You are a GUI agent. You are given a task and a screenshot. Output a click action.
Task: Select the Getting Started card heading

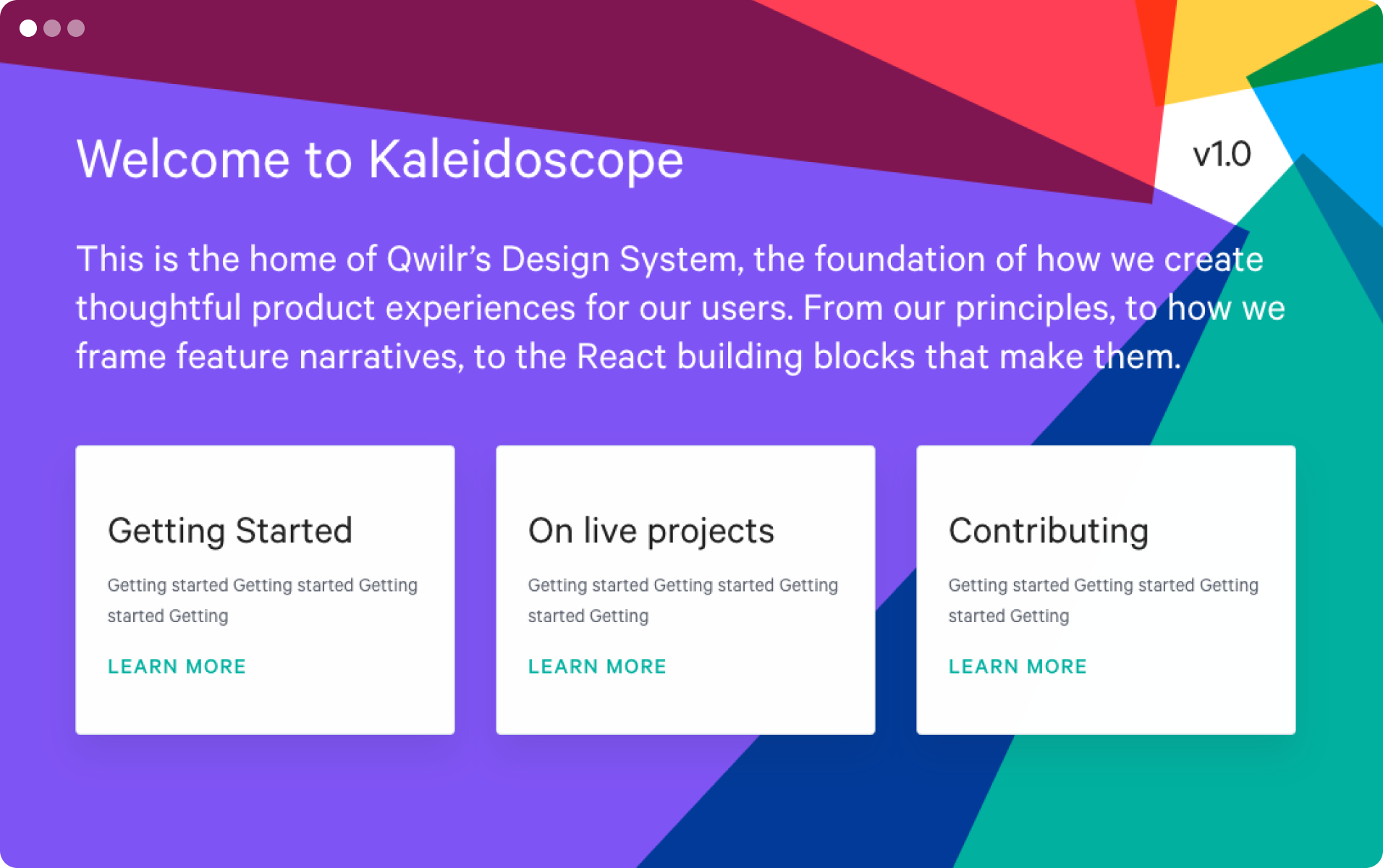tap(230, 531)
